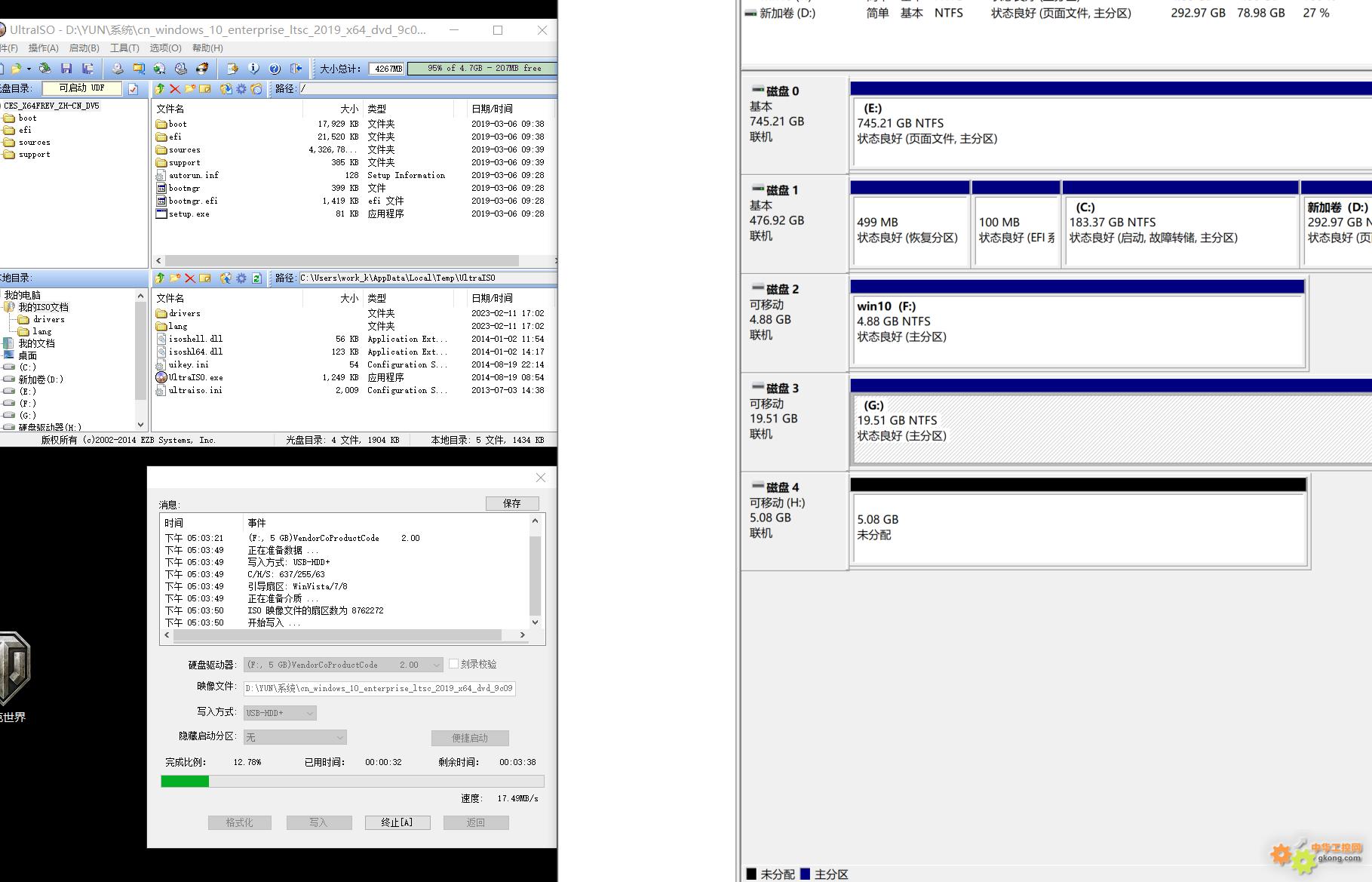This screenshot has height=882, width=1372.
Task: Click the 大小总计 4267MB field
Action: tap(387, 69)
